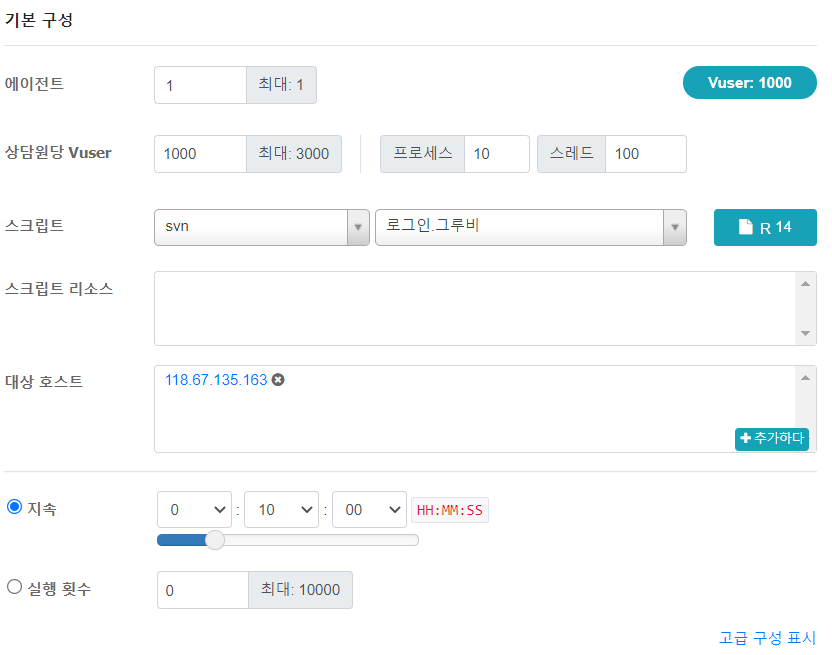Click the 추가하다 add host button
The height and width of the screenshot is (655, 832).
pos(772,438)
